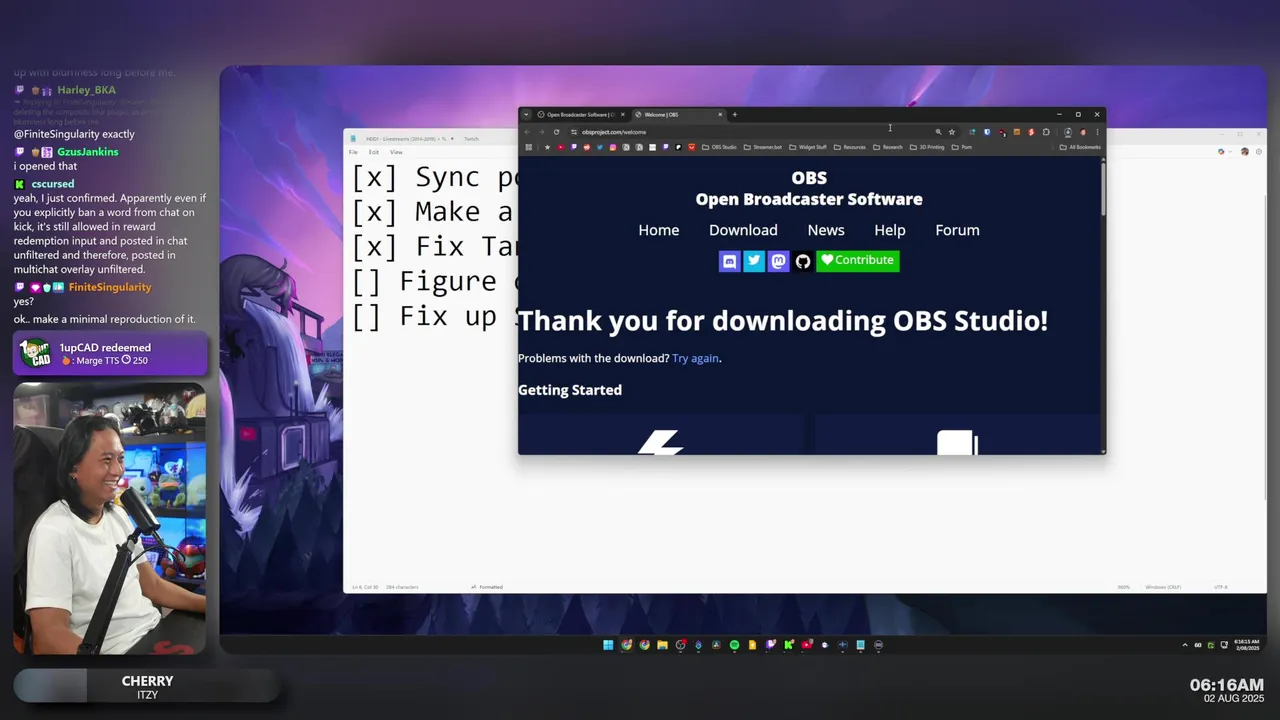Click the GzusJankins username in chat

87,152
